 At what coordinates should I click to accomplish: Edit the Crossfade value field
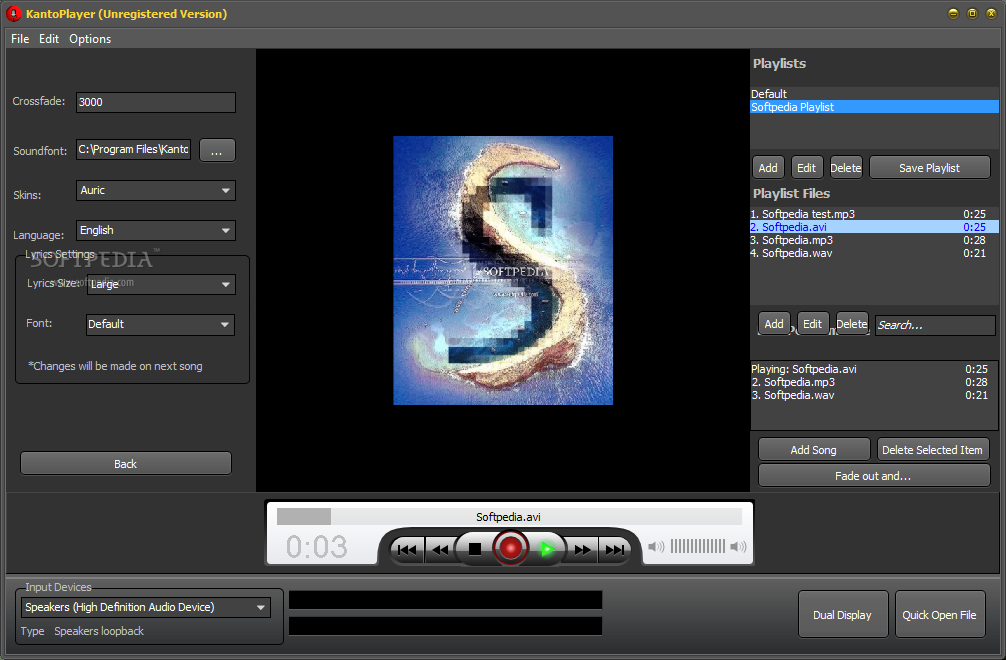point(156,102)
